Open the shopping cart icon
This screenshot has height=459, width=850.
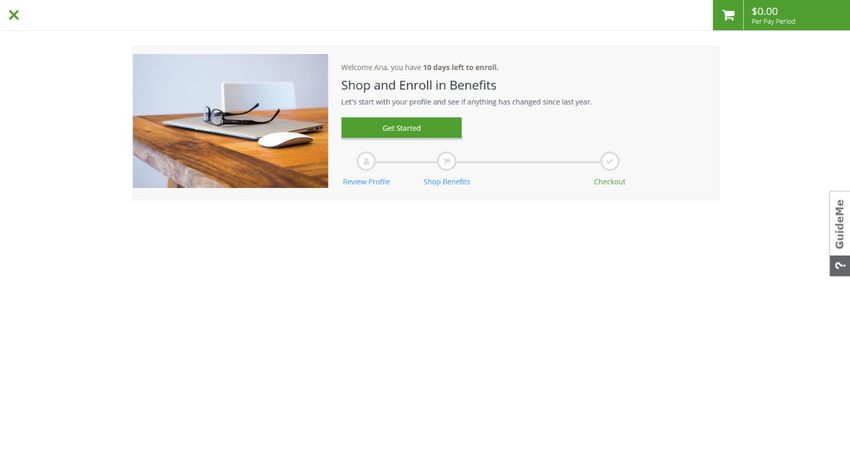[728, 15]
